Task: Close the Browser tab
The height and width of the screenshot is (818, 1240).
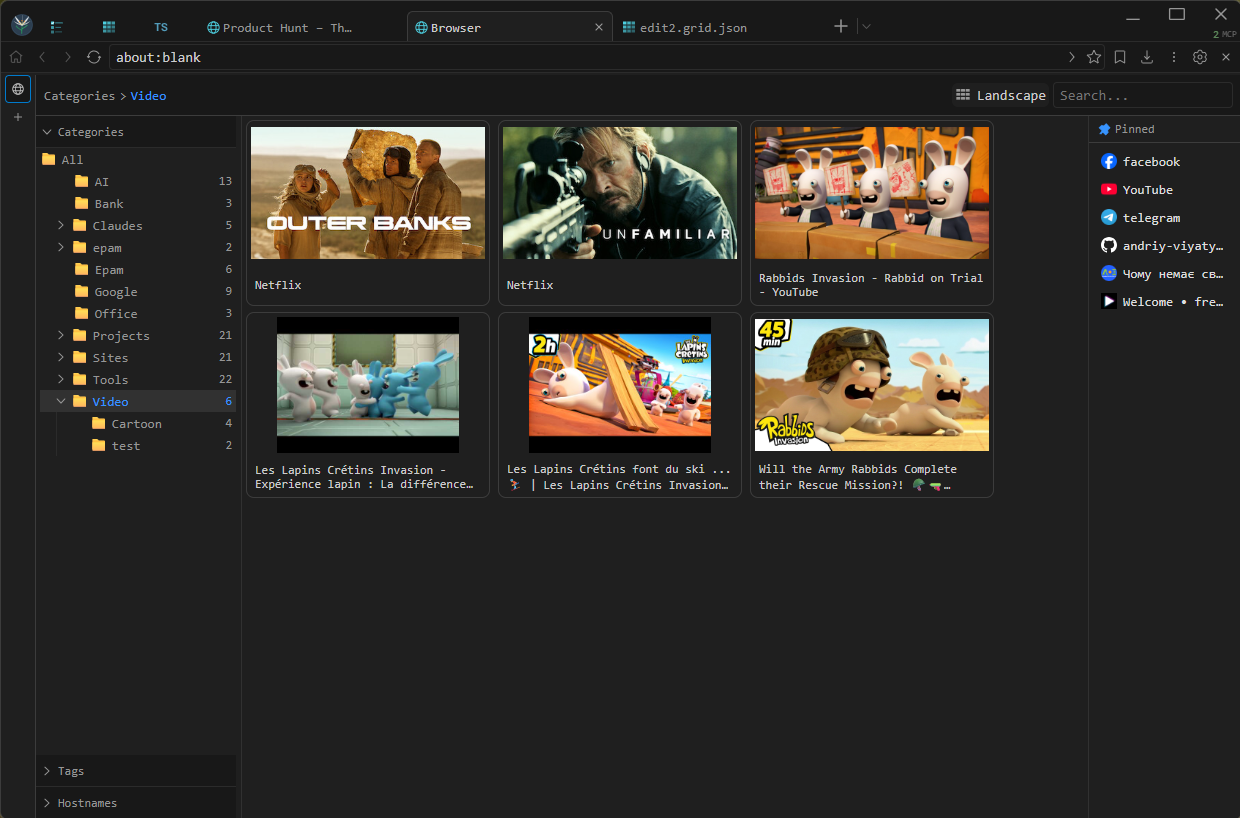Action: click(x=599, y=28)
